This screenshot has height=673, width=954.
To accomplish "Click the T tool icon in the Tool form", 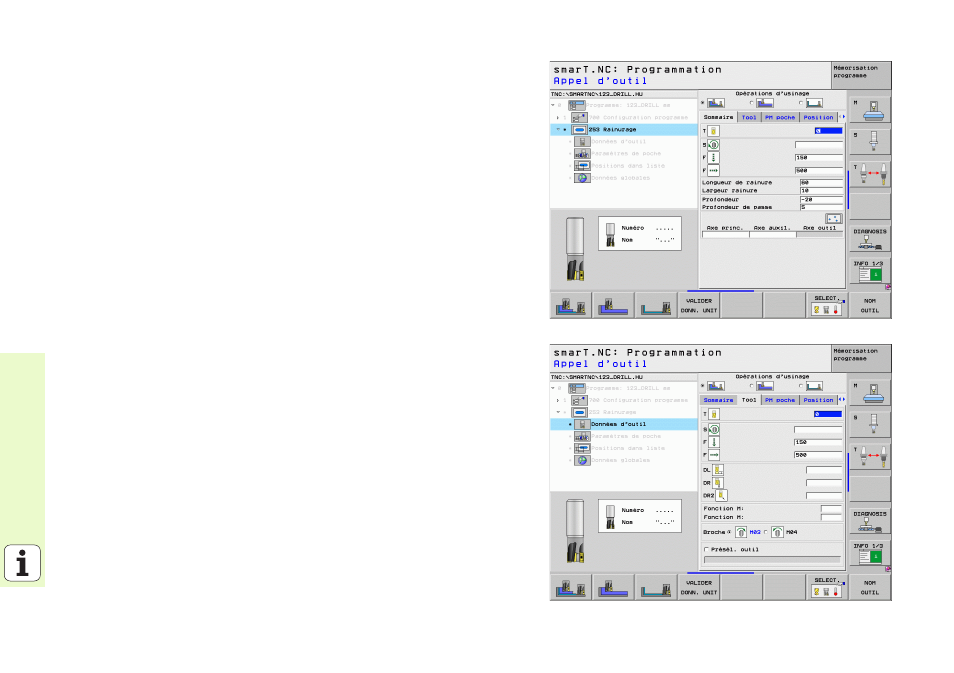I will [714, 414].
